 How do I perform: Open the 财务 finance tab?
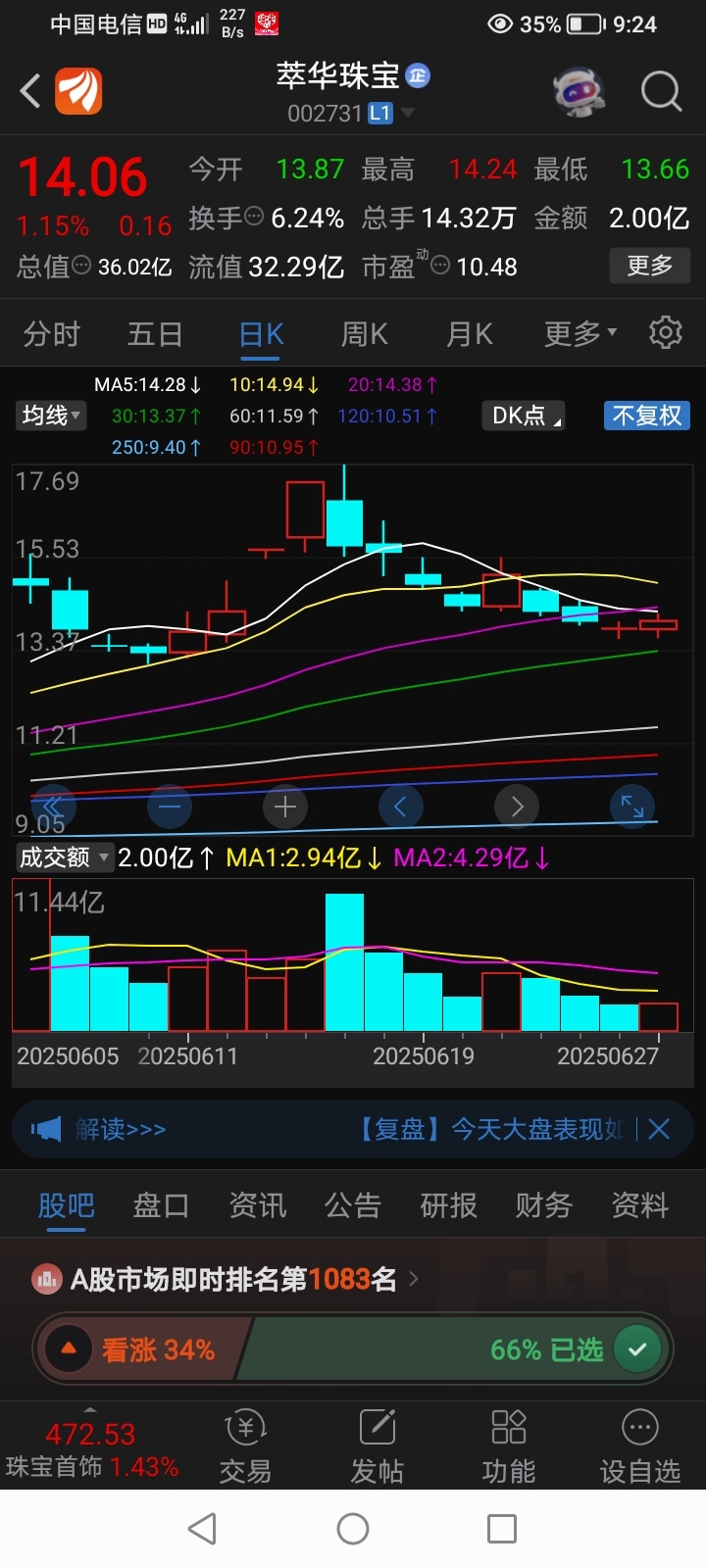[x=544, y=1205]
